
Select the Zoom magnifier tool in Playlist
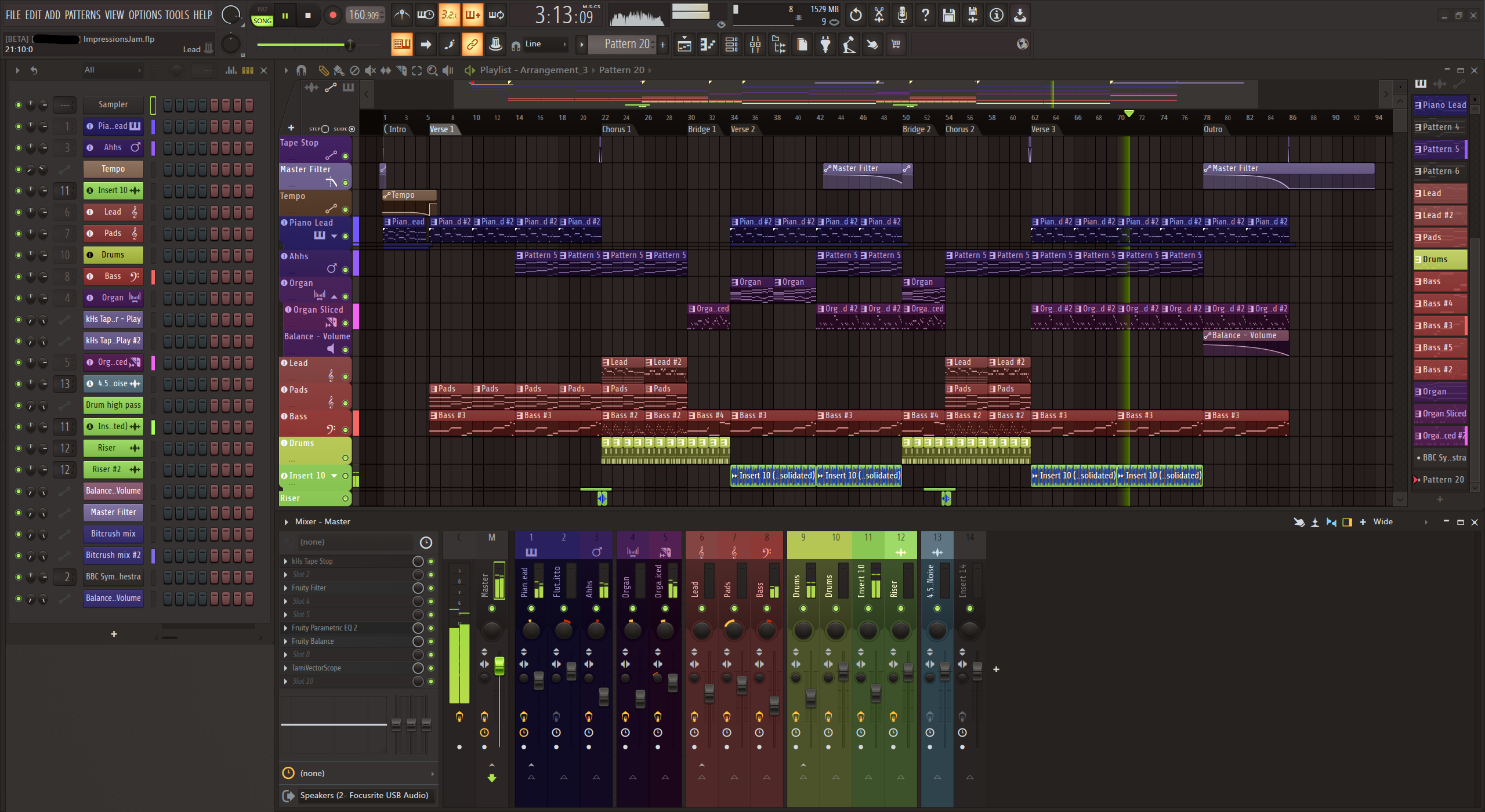coord(432,70)
